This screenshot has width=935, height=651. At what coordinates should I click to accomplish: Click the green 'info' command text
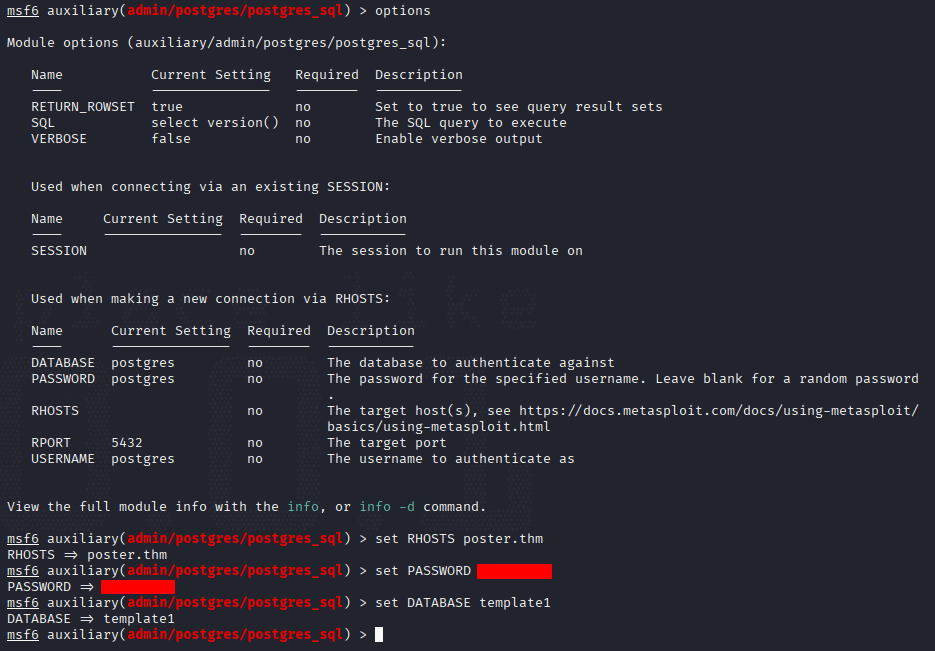(x=303, y=507)
